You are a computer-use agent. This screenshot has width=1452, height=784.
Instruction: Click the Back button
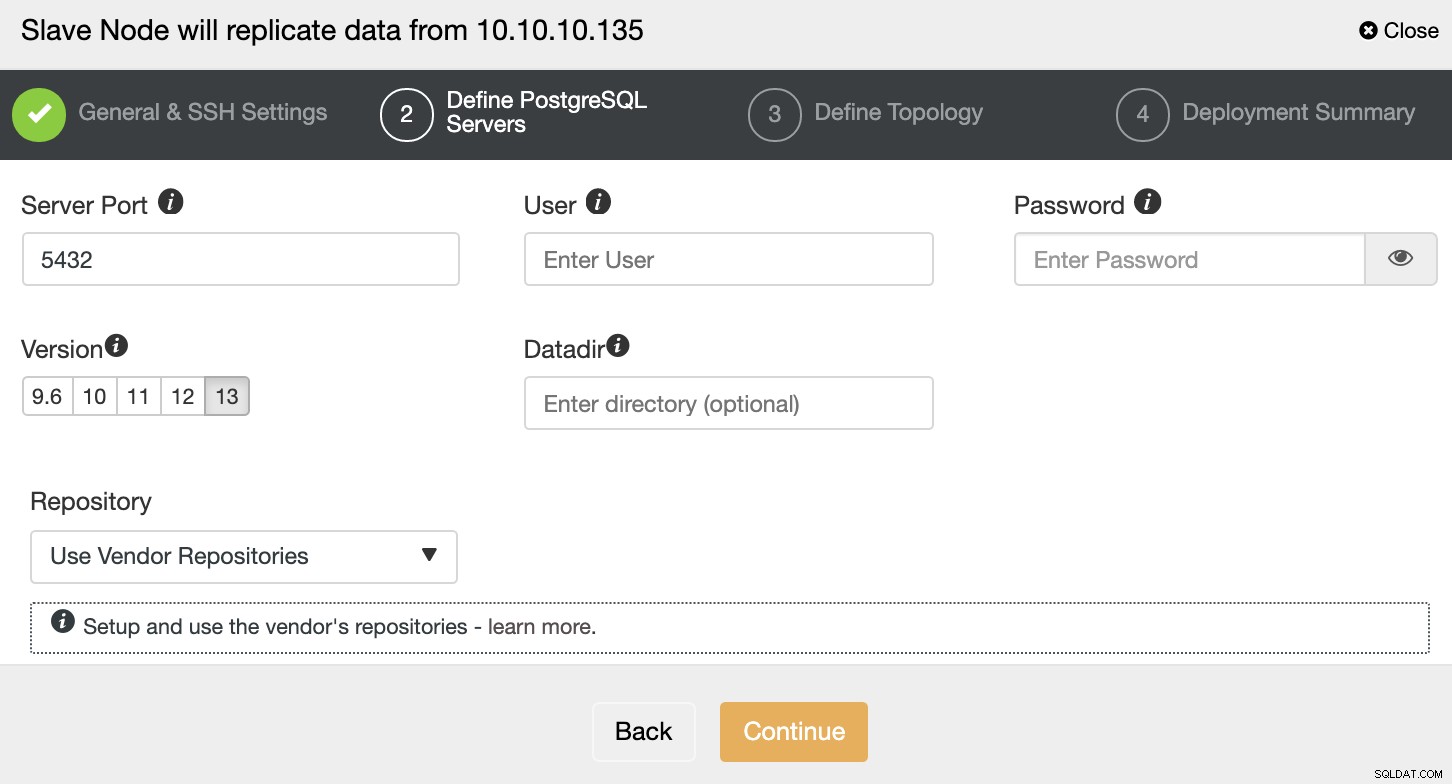tap(644, 732)
